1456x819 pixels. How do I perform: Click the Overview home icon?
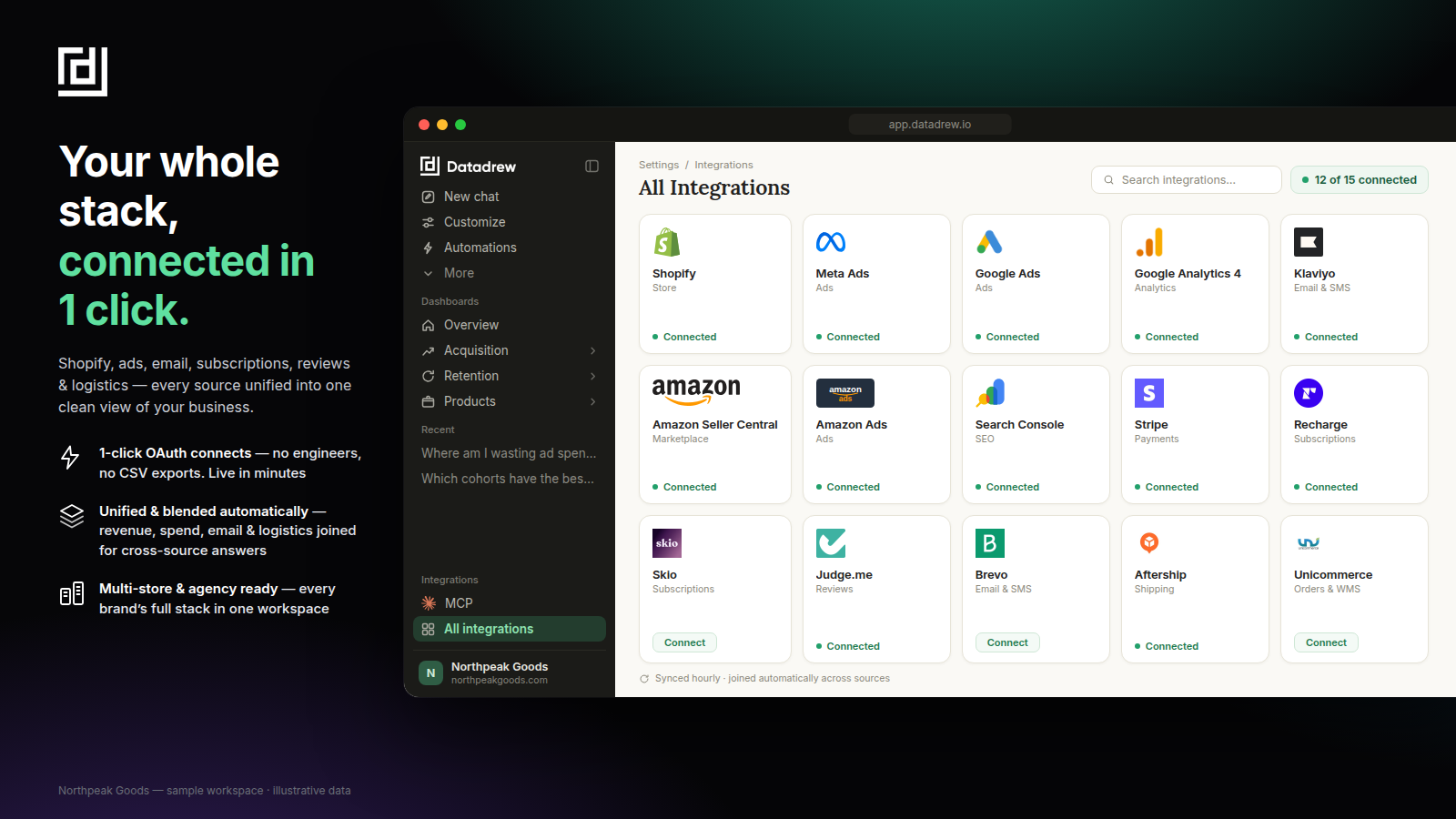[428, 325]
